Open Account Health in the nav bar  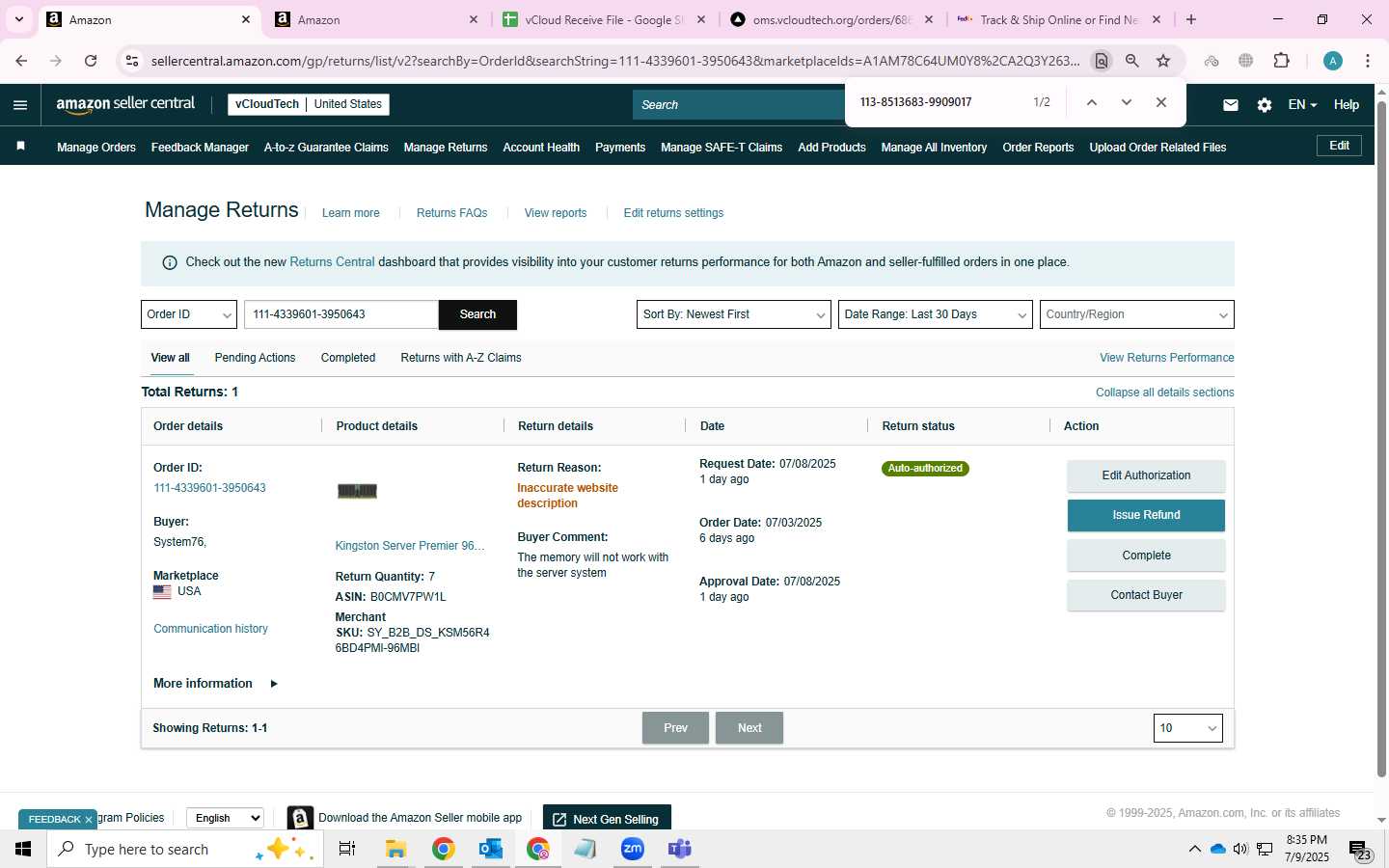(x=541, y=148)
